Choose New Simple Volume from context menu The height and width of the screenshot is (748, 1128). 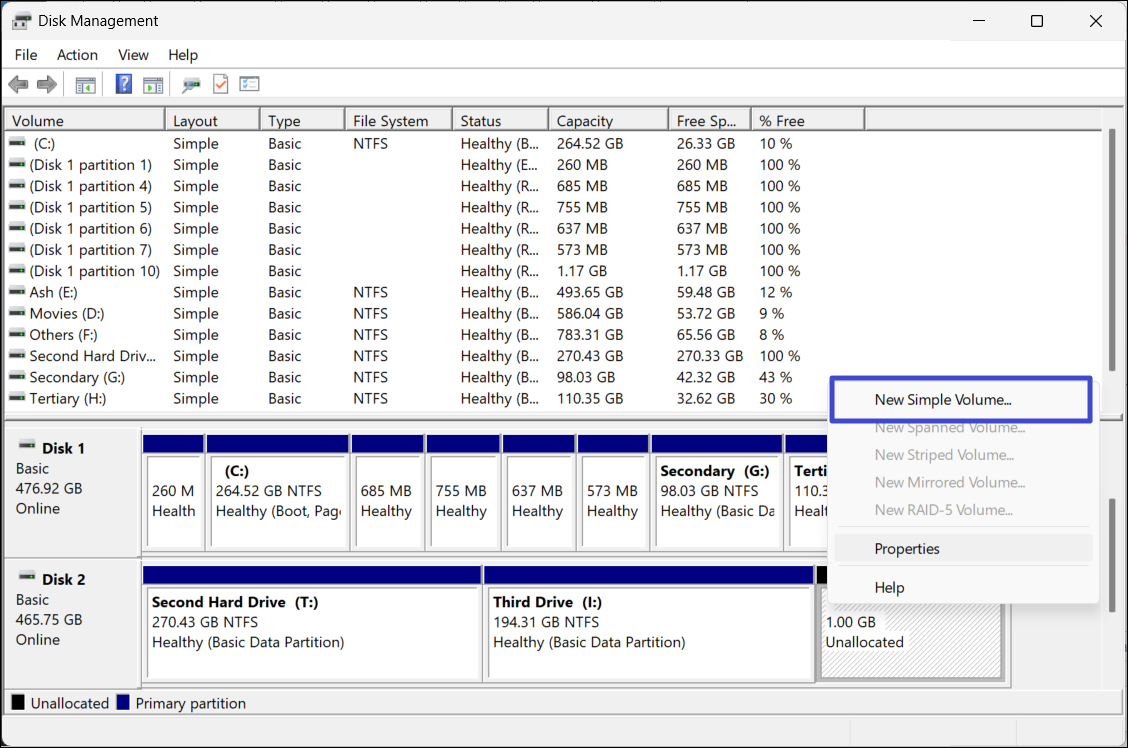(x=942, y=400)
